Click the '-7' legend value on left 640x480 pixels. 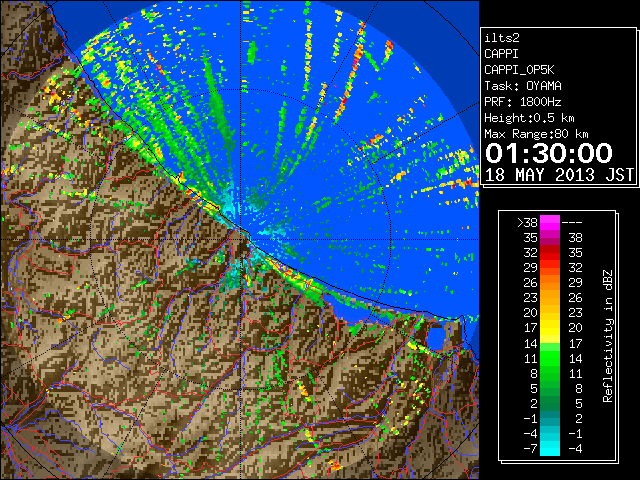coord(530,449)
